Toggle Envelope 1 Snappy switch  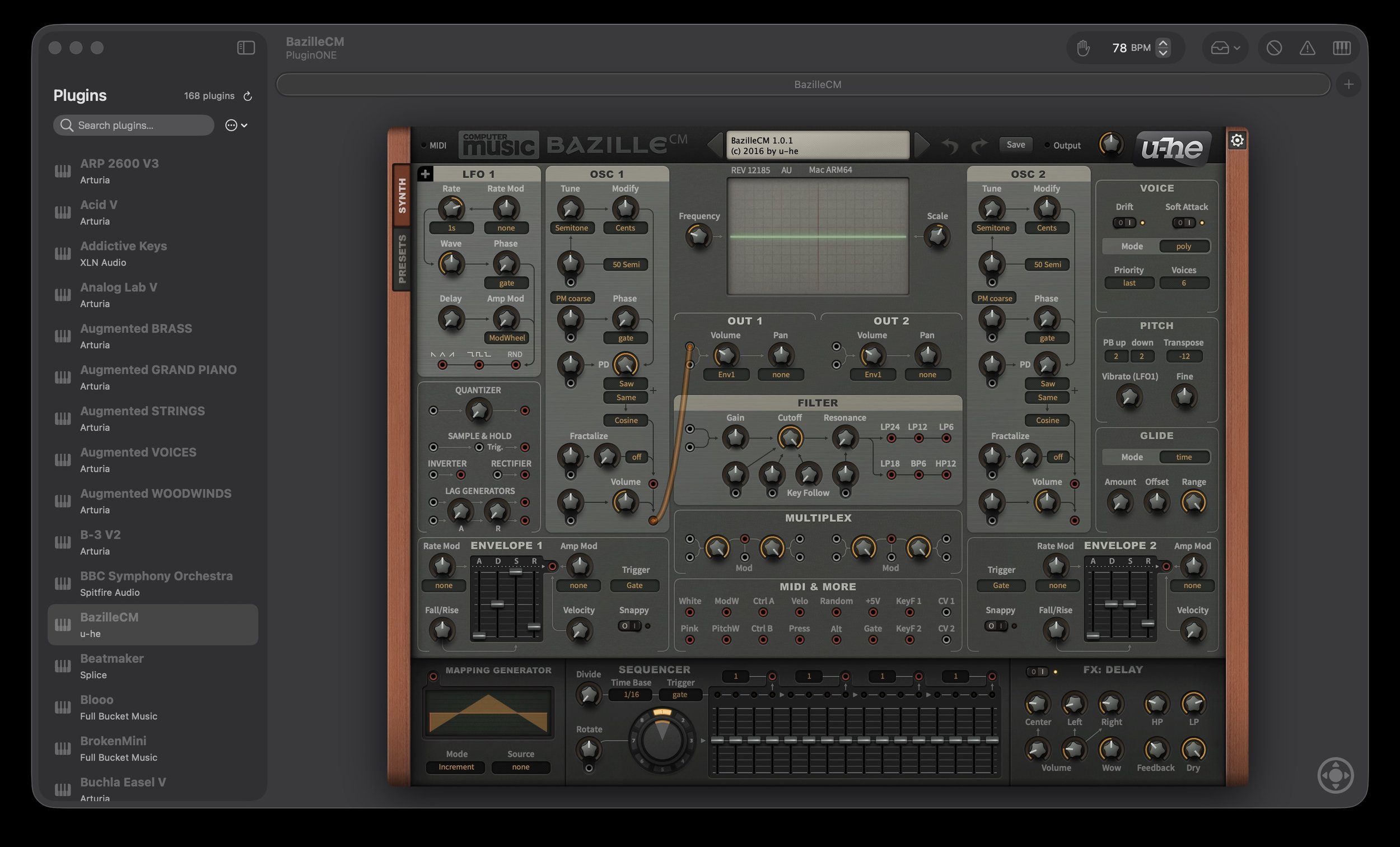[629, 626]
